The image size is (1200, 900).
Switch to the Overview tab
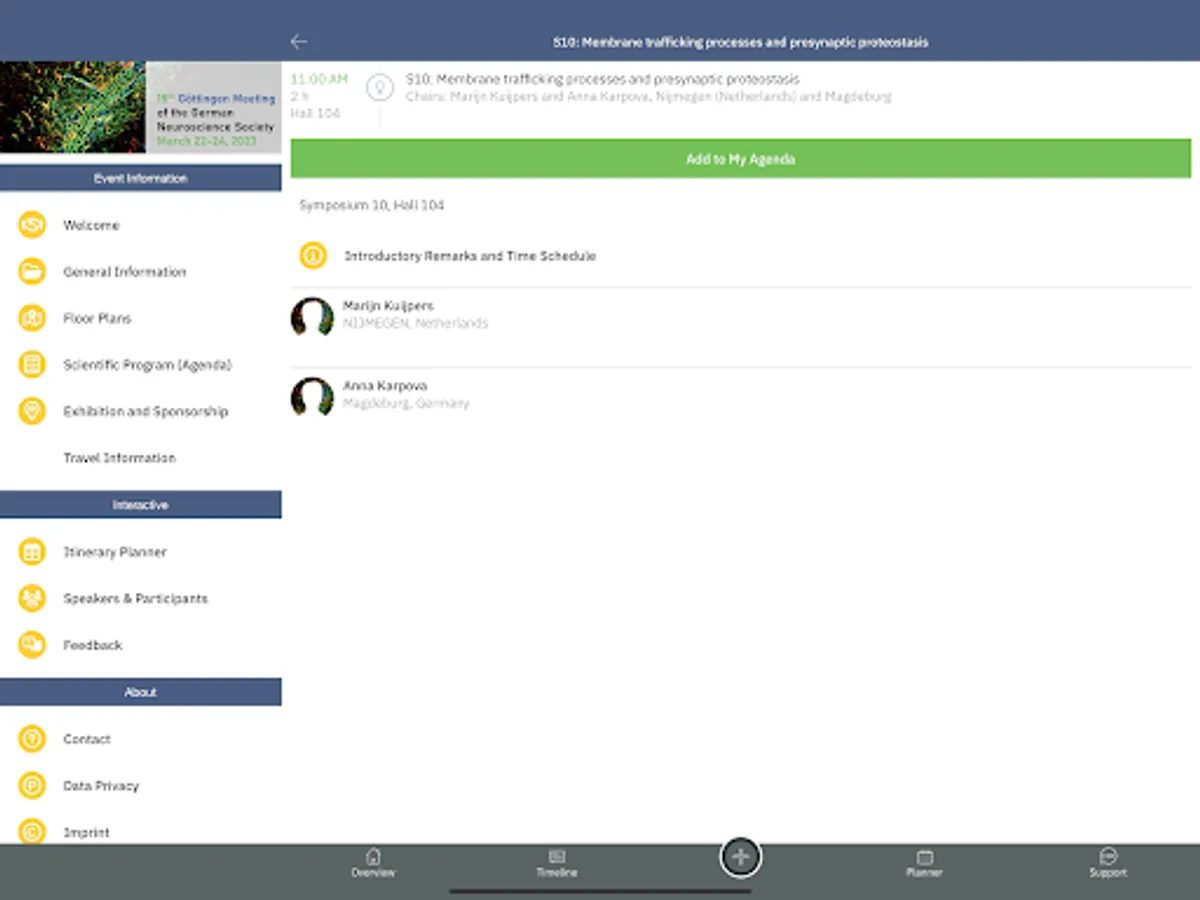click(373, 863)
